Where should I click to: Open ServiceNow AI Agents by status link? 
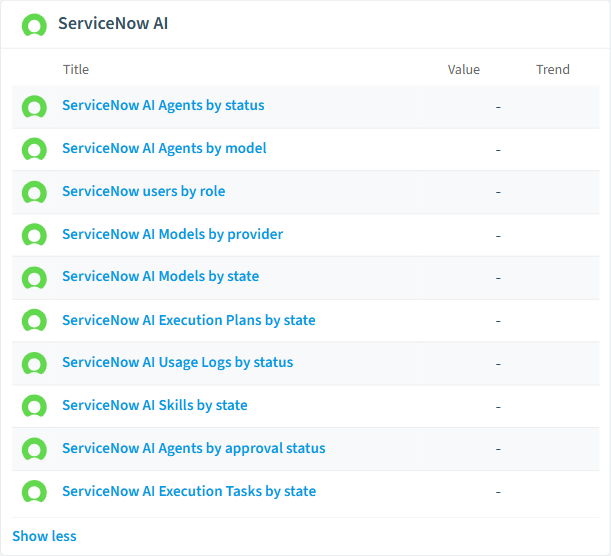[x=163, y=106]
